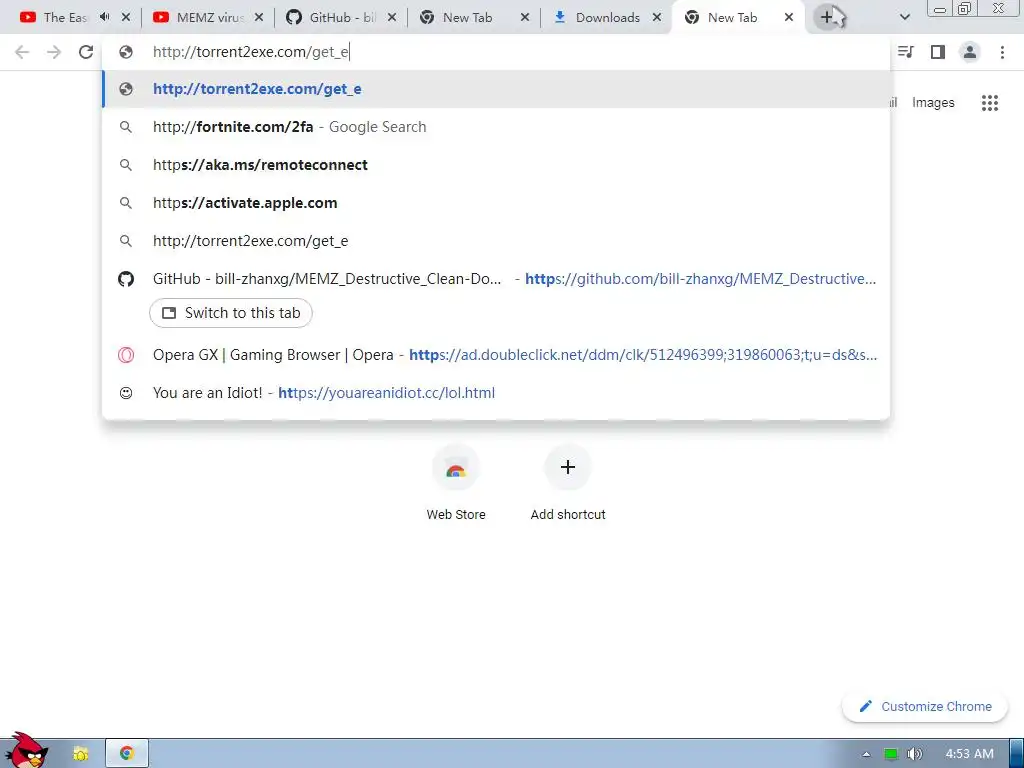Choose the aka.ms/remoteconnect suggestion
This screenshot has width=1024, height=768.
point(496,165)
